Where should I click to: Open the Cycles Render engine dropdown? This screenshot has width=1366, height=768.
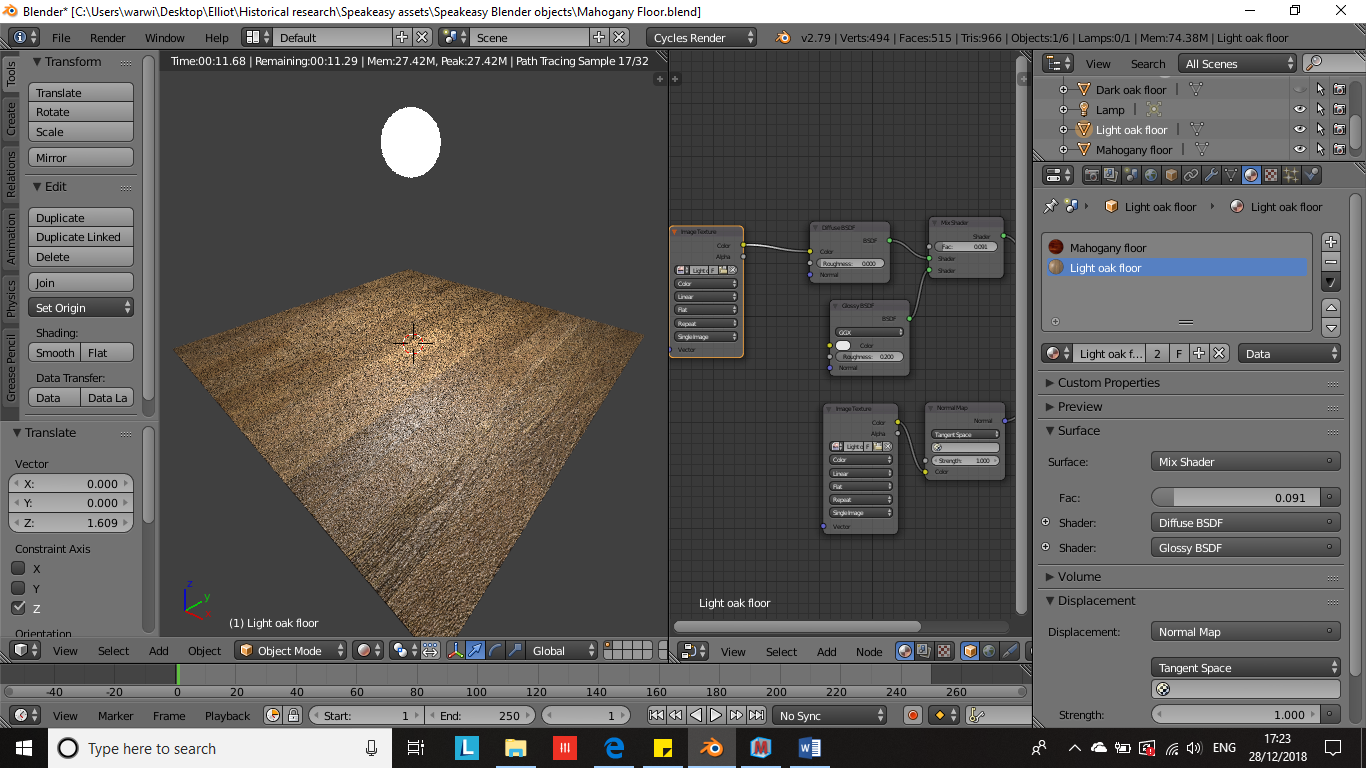[702, 38]
